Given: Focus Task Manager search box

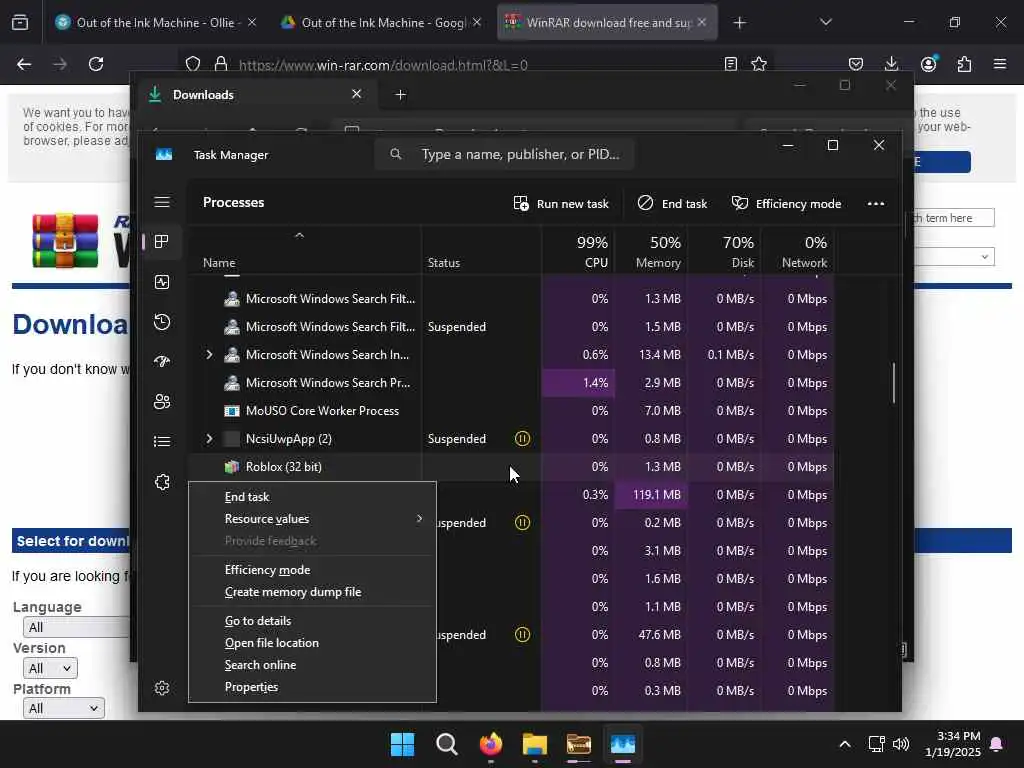Looking at the screenshot, I should tap(504, 154).
